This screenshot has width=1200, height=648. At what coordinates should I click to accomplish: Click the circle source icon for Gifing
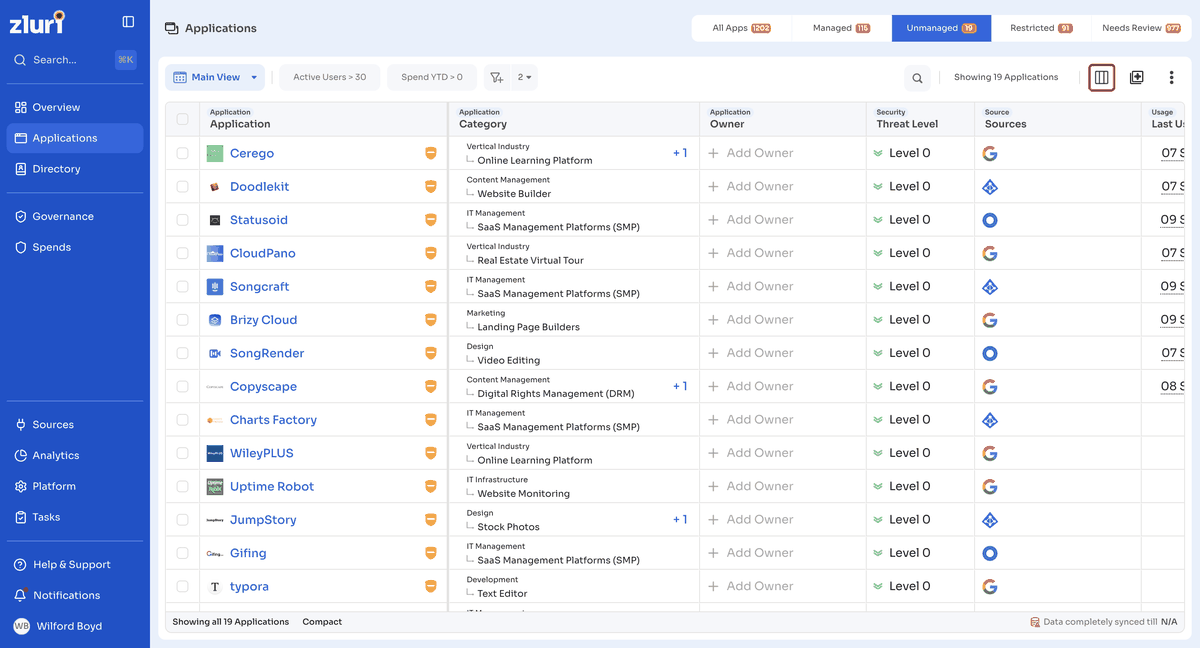[x=990, y=553]
